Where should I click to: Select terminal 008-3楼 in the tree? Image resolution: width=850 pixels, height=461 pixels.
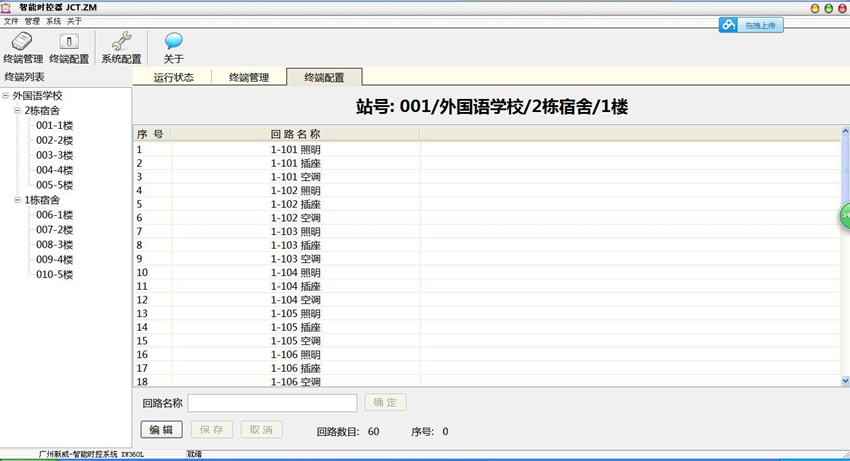[x=54, y=245]
